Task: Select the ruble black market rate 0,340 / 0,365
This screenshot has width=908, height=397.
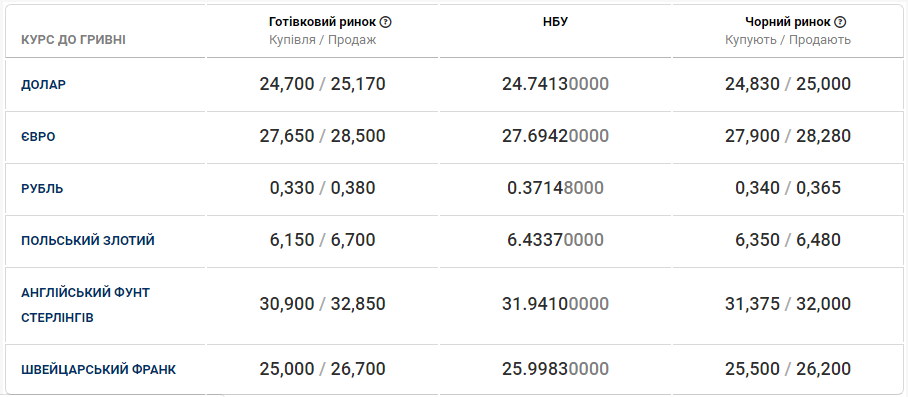Action: pyautogui.click(x=788, y=188)
